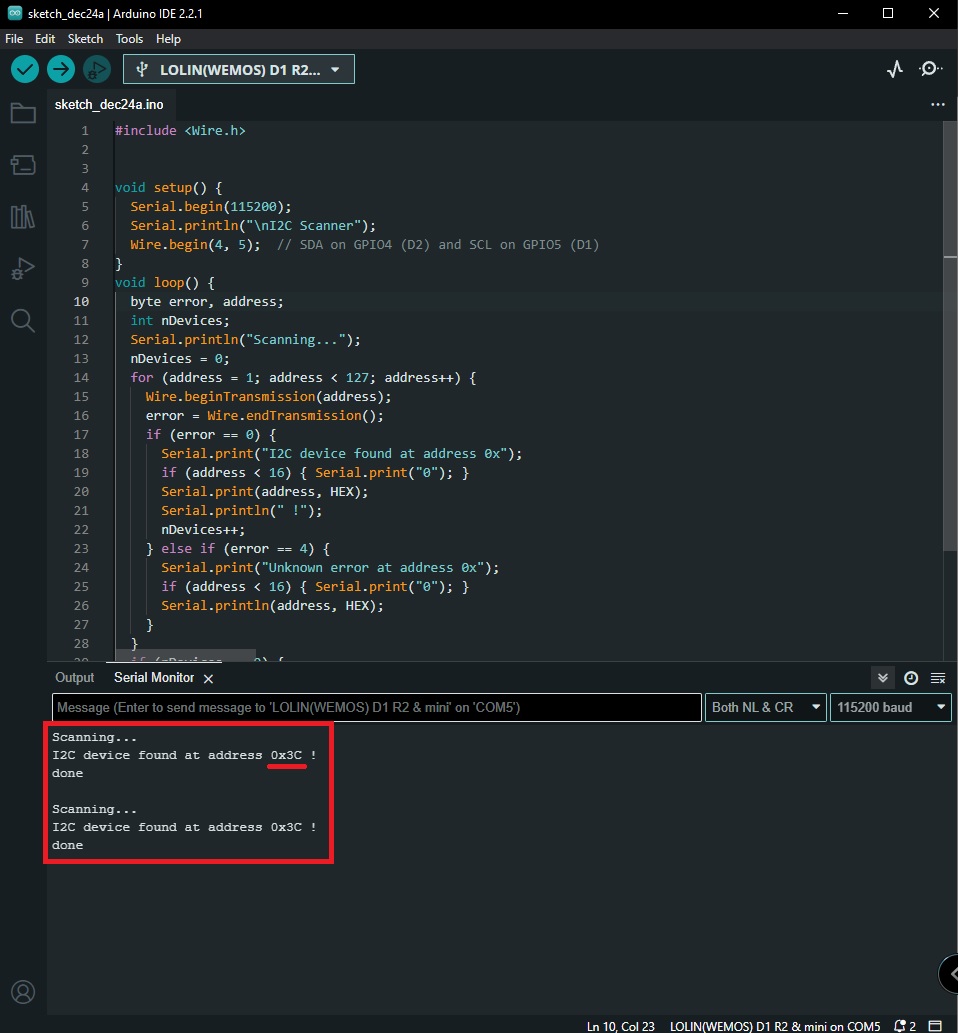Click the '#include <Wire.h>' code line

tap(180, 130)
